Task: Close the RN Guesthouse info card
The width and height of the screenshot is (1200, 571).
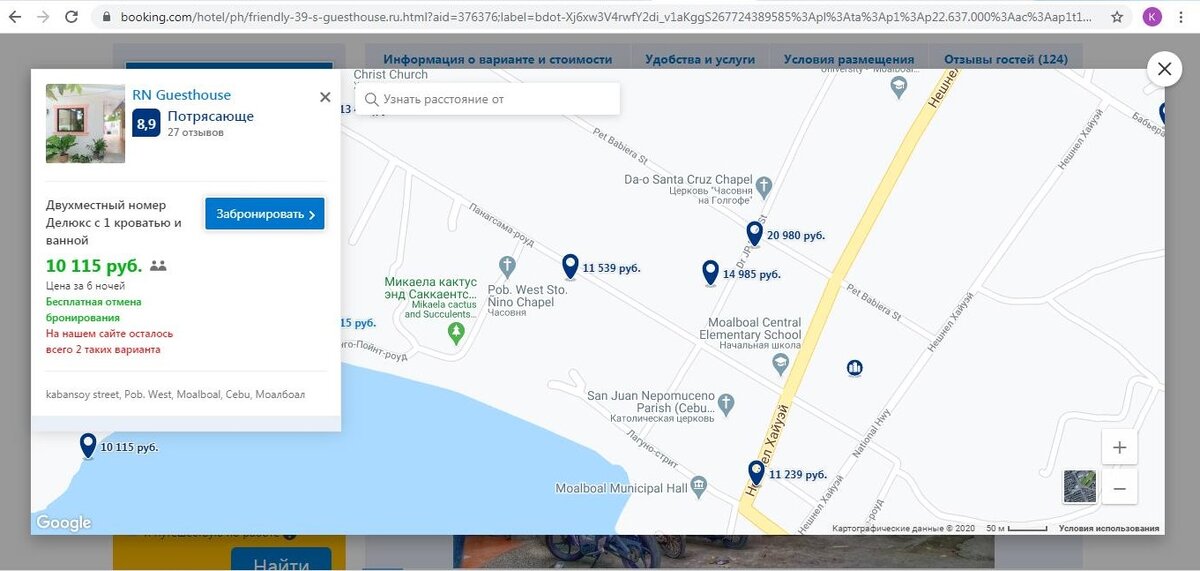Action: click(325, 97)
